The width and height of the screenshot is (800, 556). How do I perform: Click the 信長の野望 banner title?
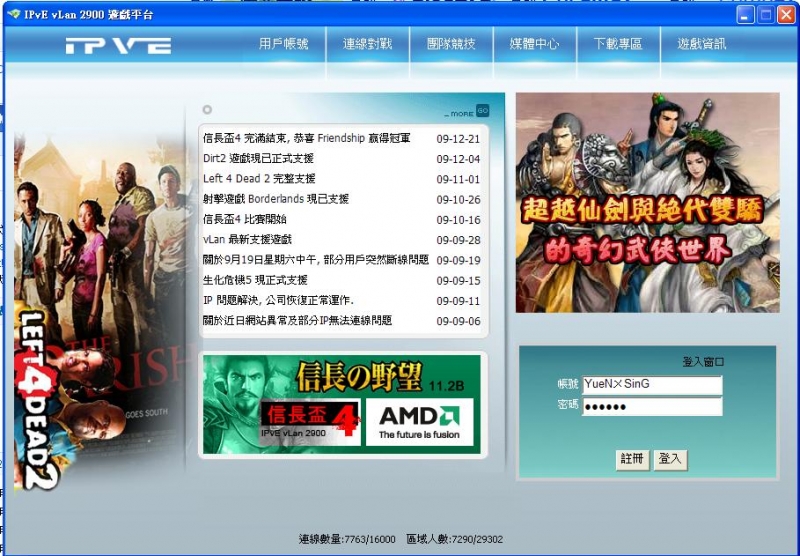click(359, 377)
